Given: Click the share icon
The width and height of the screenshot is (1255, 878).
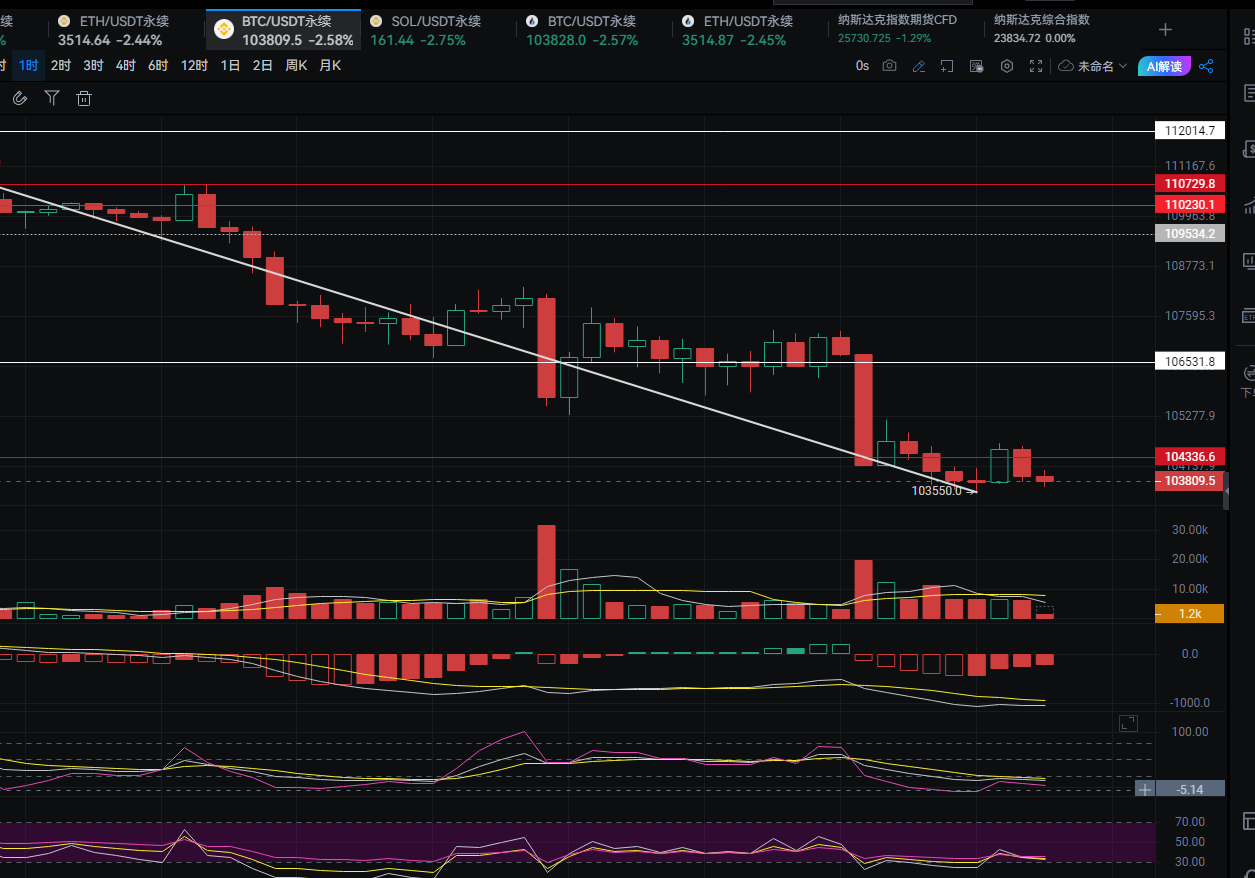Looking at the screenshot, I should tap(1206, 66).
